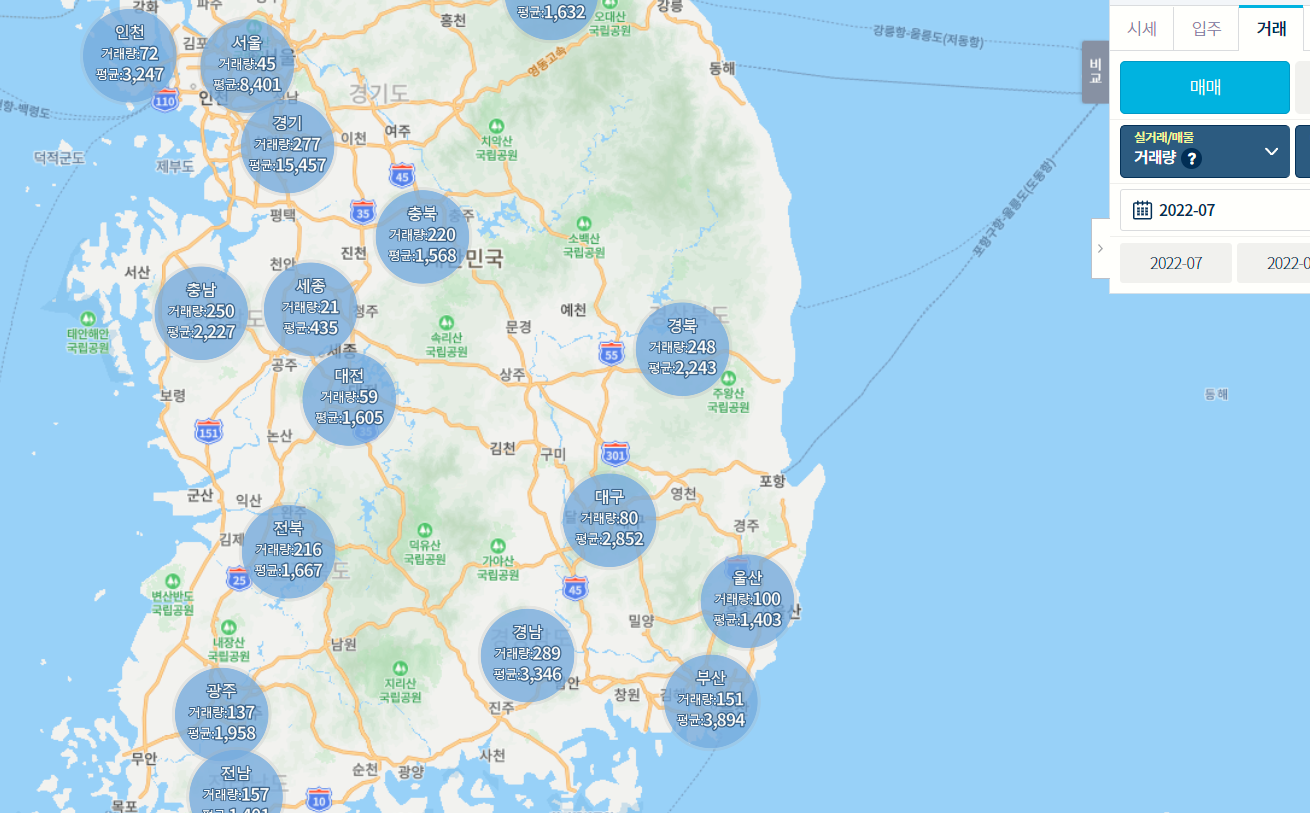
Task: Click the 서울 region bubble
Action: pyautogui.click(x=247, y=64)
